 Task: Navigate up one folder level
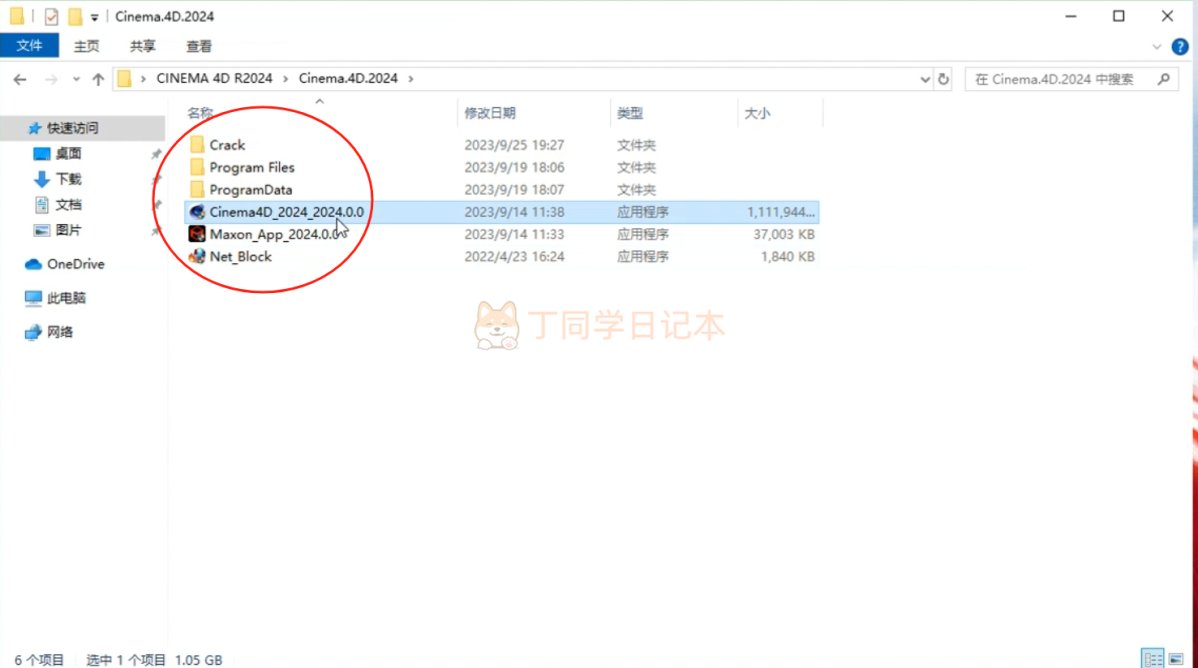[98, 79]
